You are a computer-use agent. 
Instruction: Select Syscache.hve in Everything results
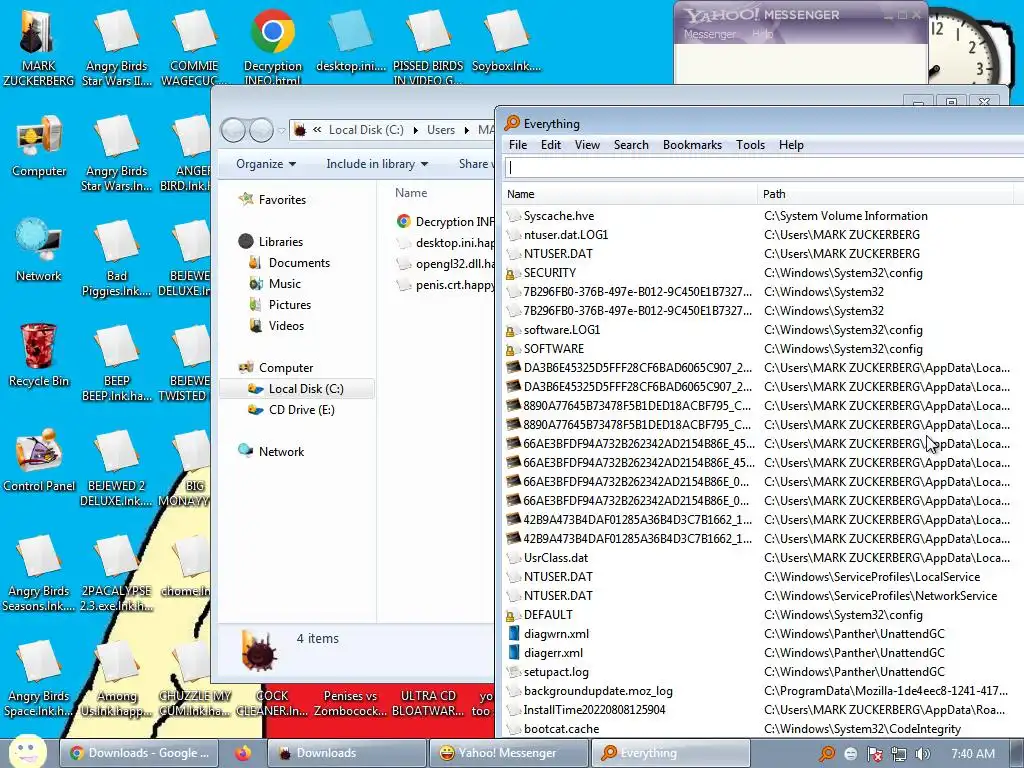click(558, 216)
